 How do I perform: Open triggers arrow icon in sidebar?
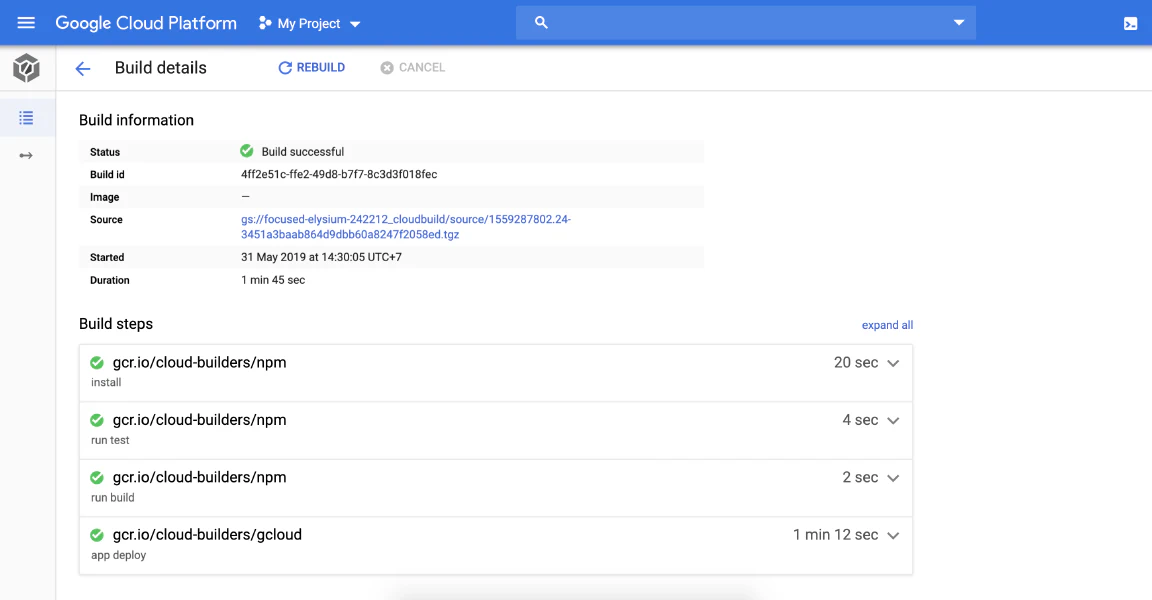26,156
